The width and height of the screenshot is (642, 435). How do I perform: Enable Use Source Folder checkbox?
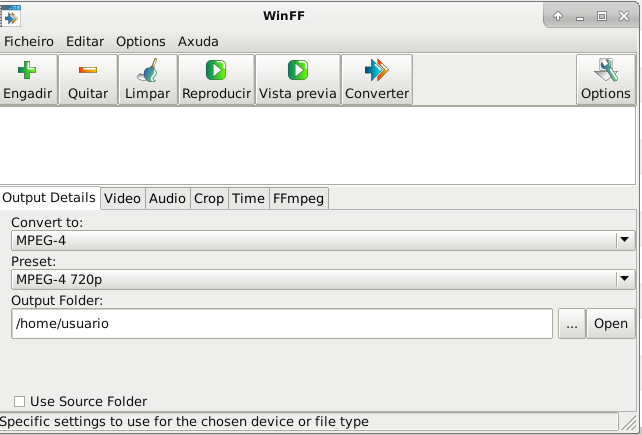pyautogui.click(x=20, y=401)
